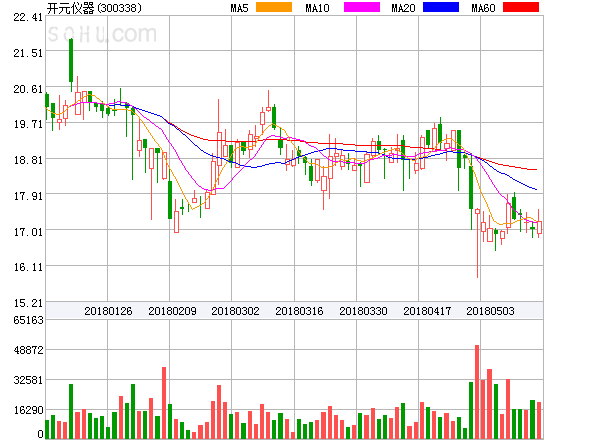
Task: Click the magenta MA10 legend swatch
Action: pyautogui.click(x=362, y=7)
